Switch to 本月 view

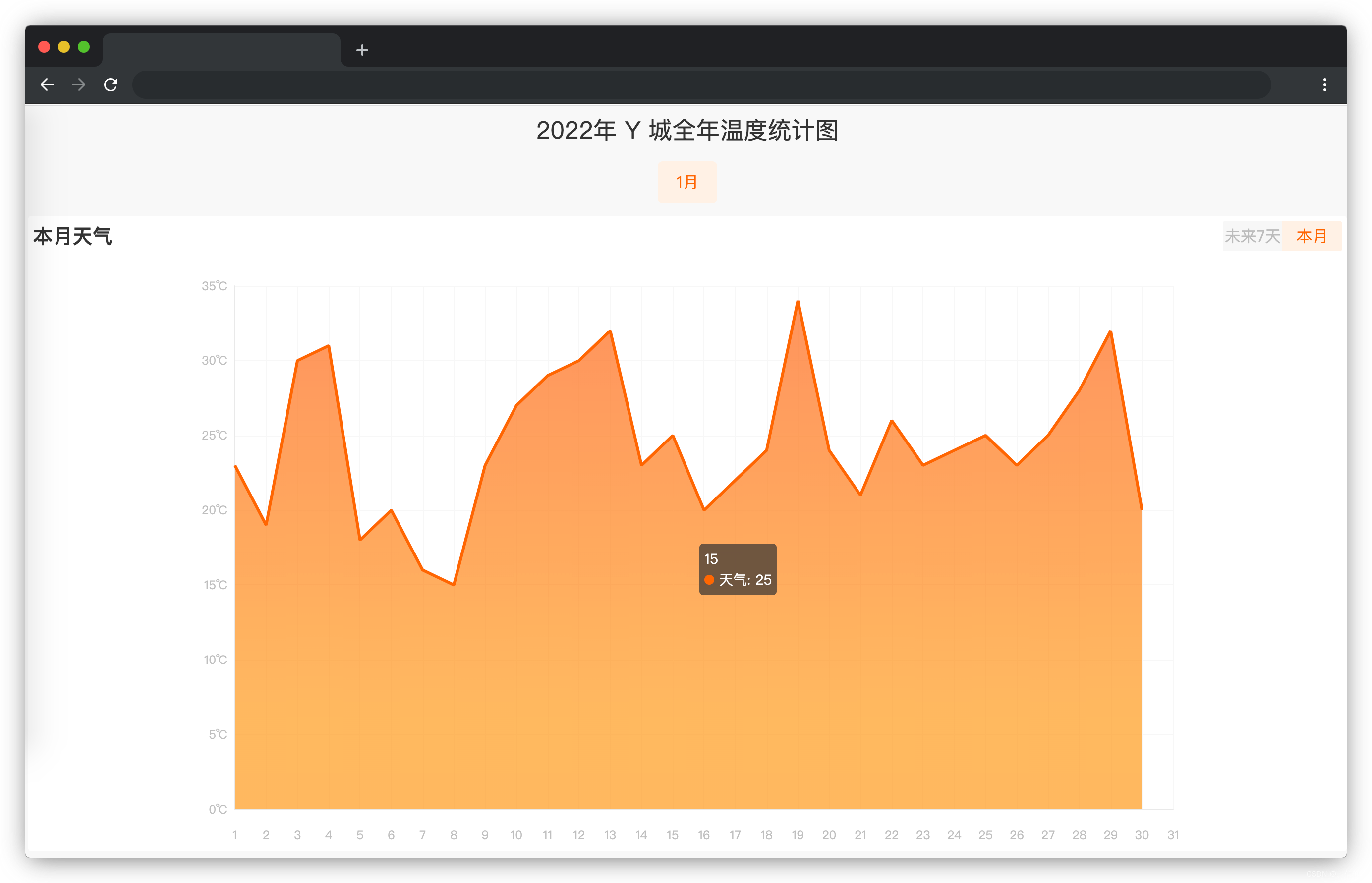pos(1311,236)
